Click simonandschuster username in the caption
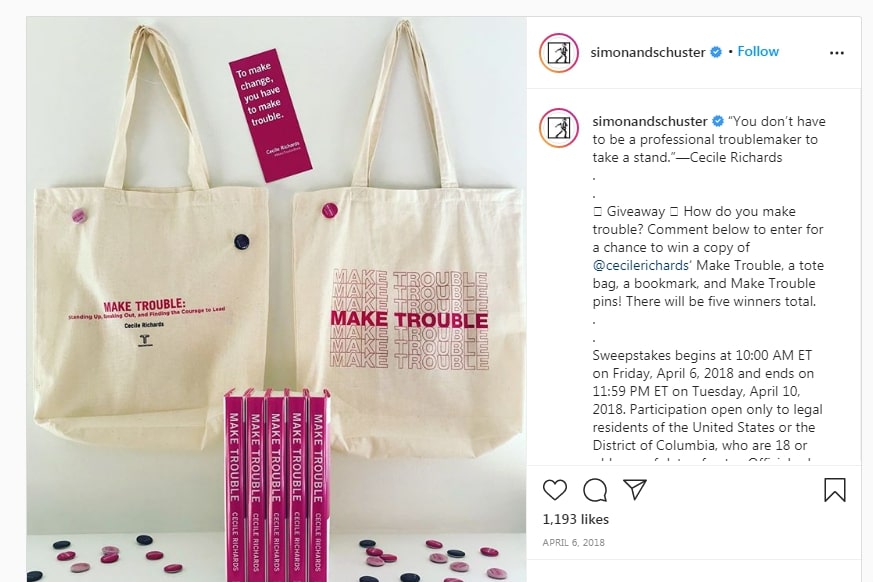 650,121
